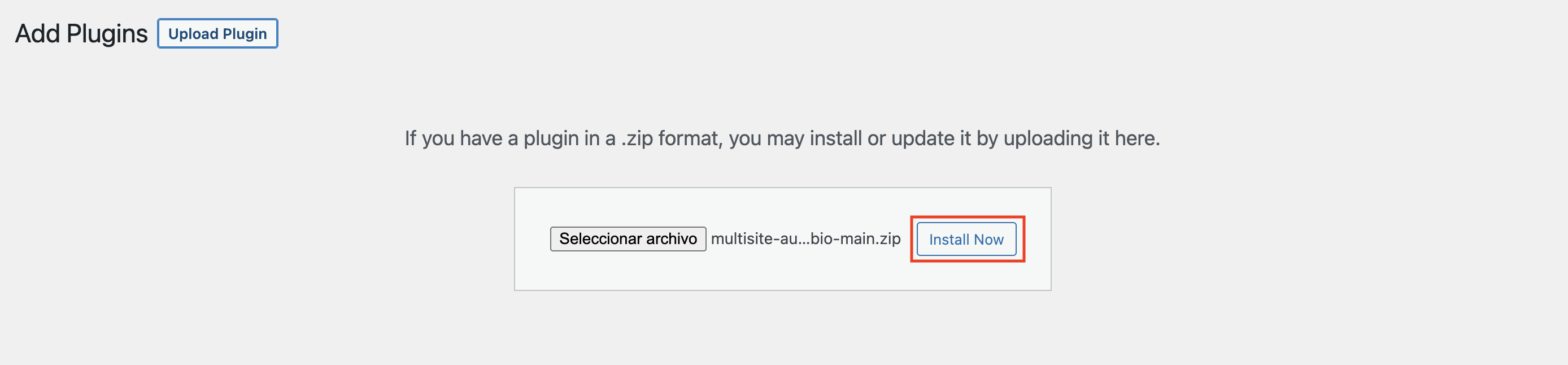
Task: Click the empty left area of the upload box
Action: click(x=532, y=239)
